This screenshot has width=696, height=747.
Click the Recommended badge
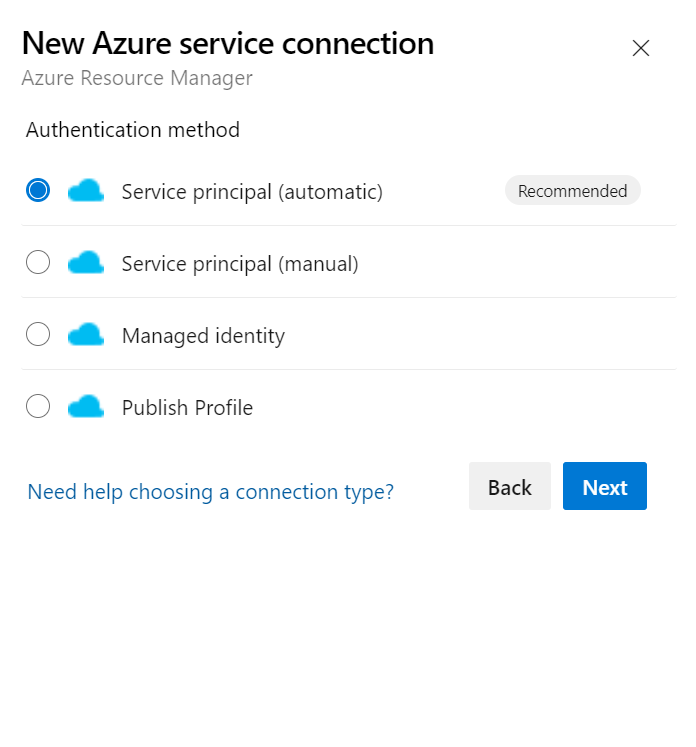[572, 191]
